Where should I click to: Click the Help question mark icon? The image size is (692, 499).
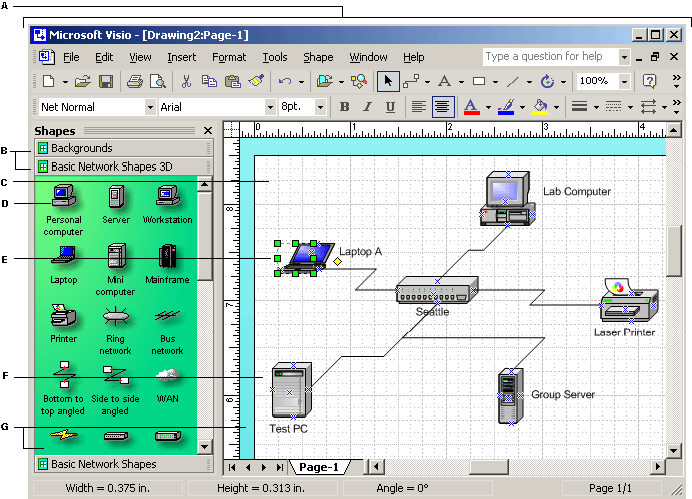[x=649, y=81]
